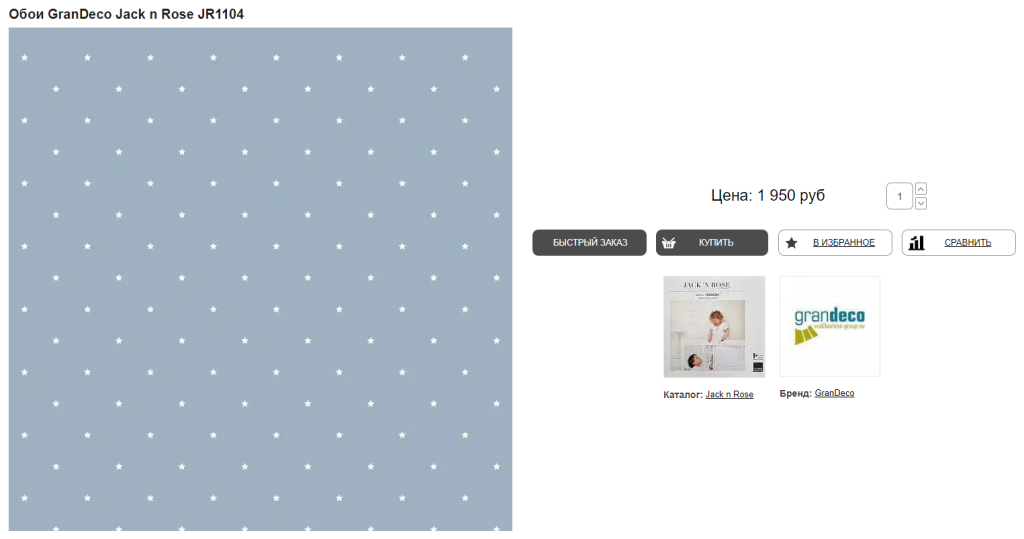Click the product title JR1104 heading
Viewport: 1024px width, 539px height.
(126, 14)
